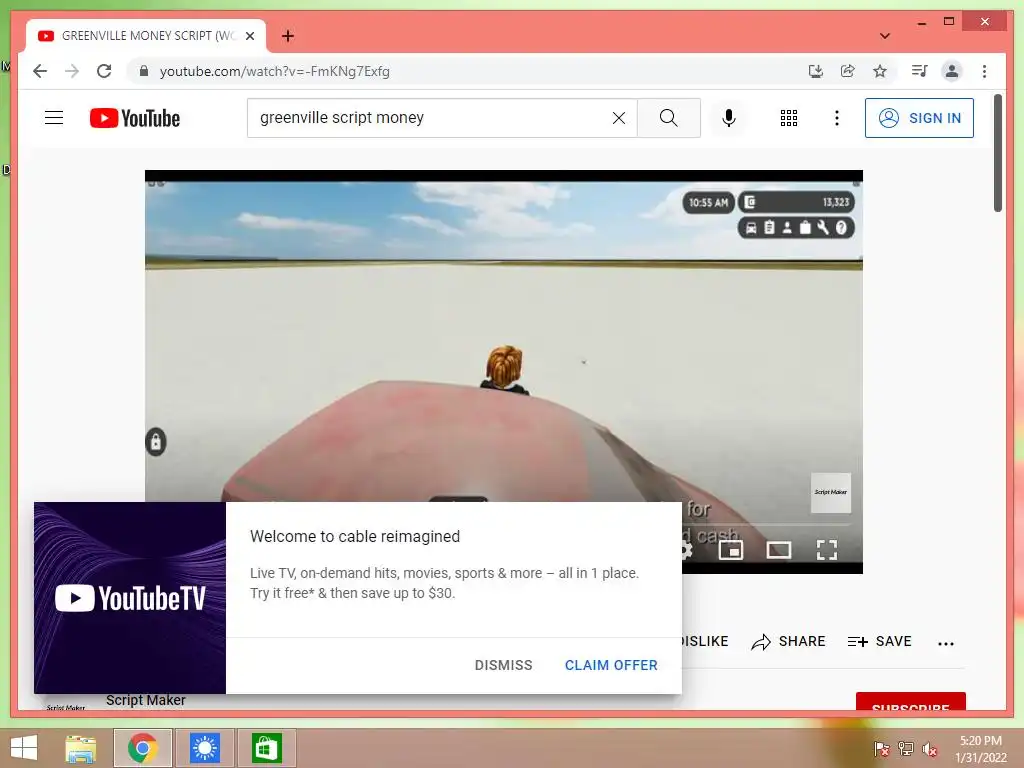Open the Store app in taskbar
This screenshot has height=768, width=1024.
(266, 748)
